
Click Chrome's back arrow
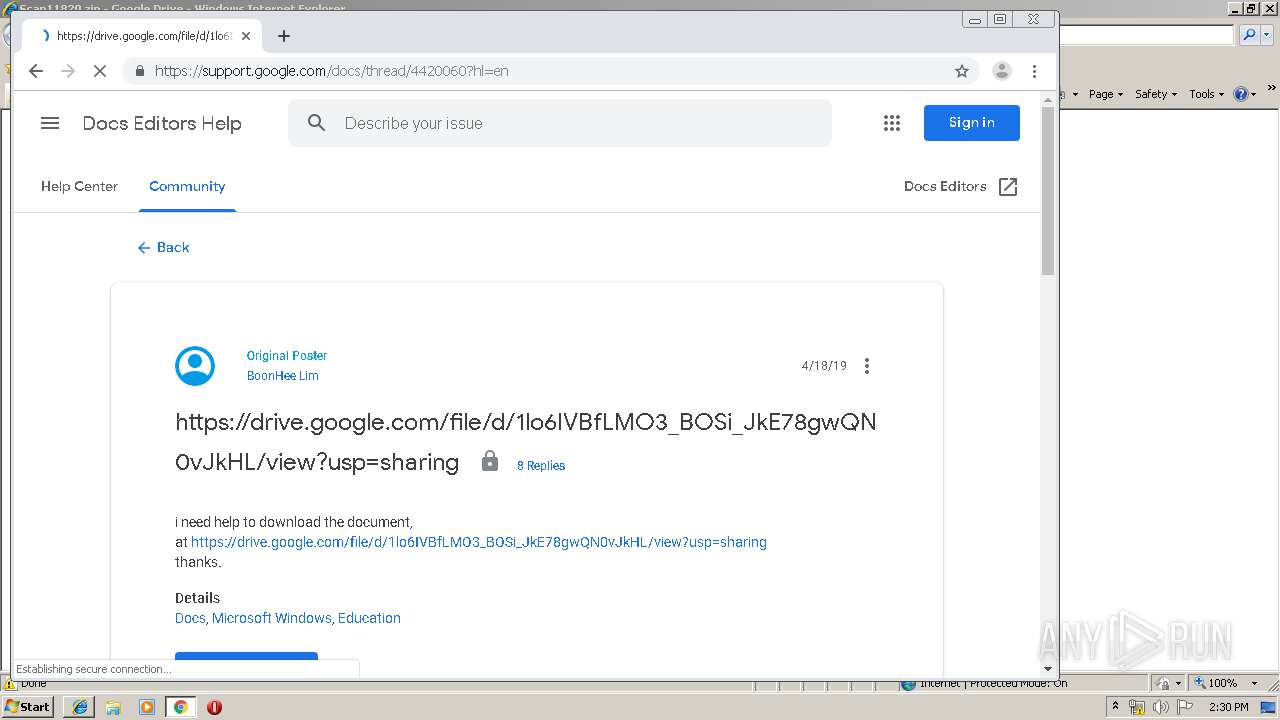pyautogui.click(x=36, y=71)
